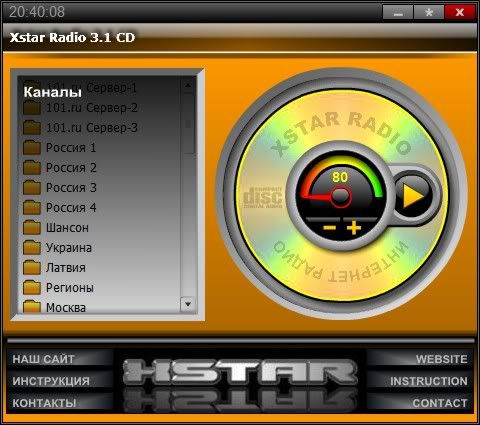The height and width of the screenshot is (425, 480).
Task: Click the channel list scroll down arrow
Action: click(x=188, y=304)
